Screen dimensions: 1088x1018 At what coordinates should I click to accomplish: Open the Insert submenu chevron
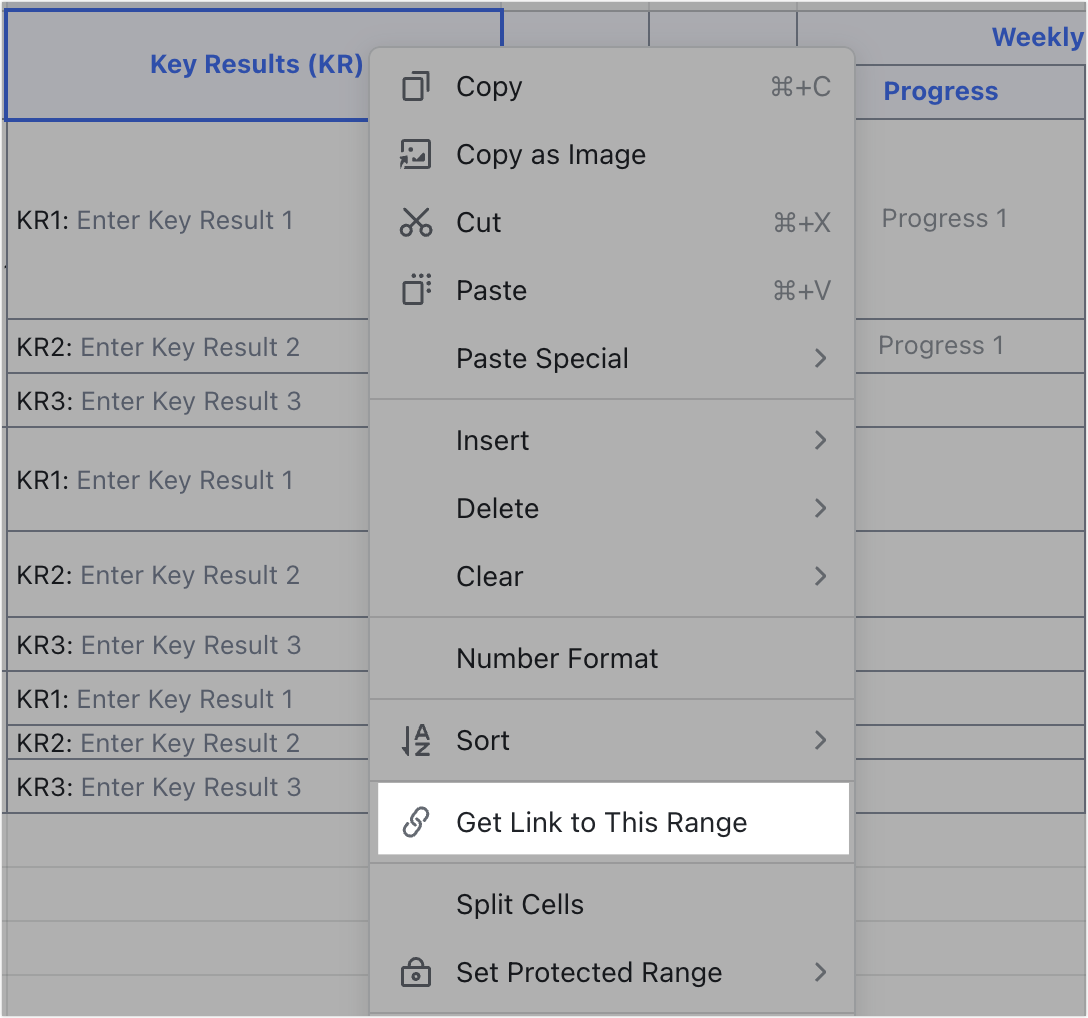click(820, 440)
